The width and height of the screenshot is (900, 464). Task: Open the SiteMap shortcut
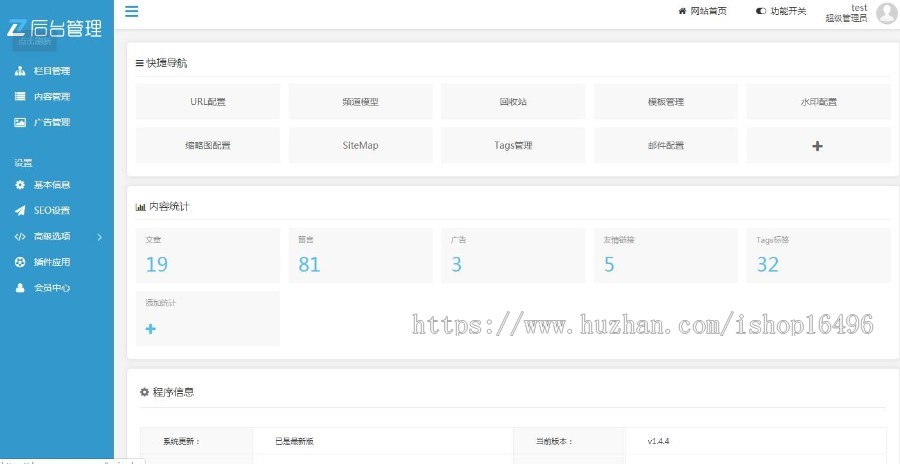pos(360,145)
